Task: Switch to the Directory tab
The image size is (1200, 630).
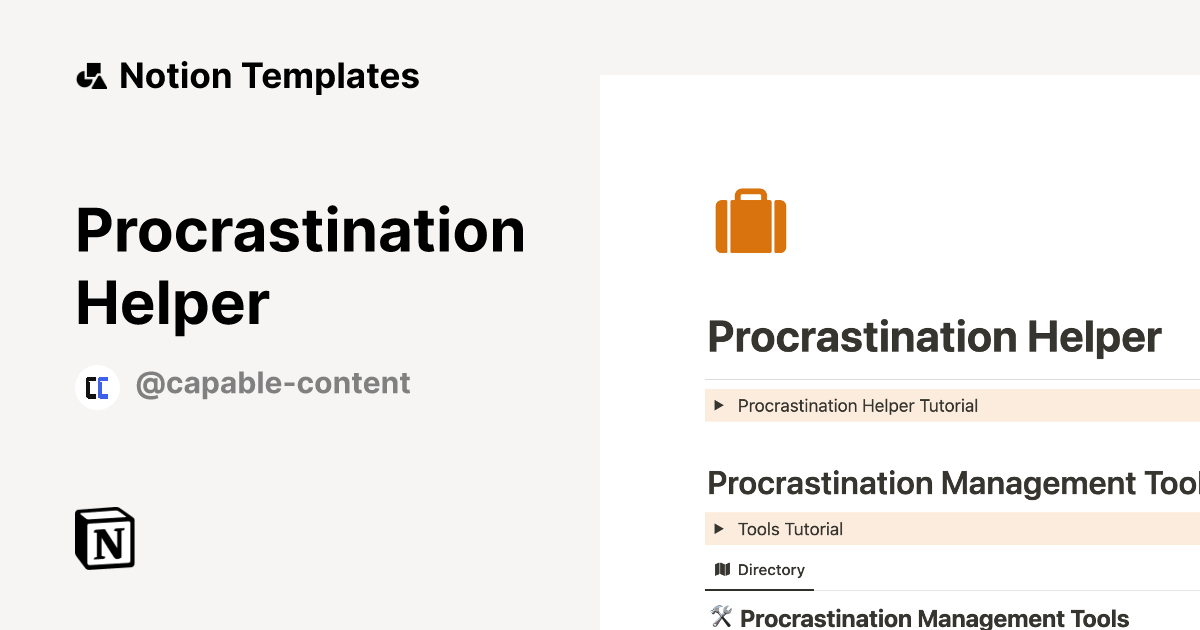Action: 759,569
